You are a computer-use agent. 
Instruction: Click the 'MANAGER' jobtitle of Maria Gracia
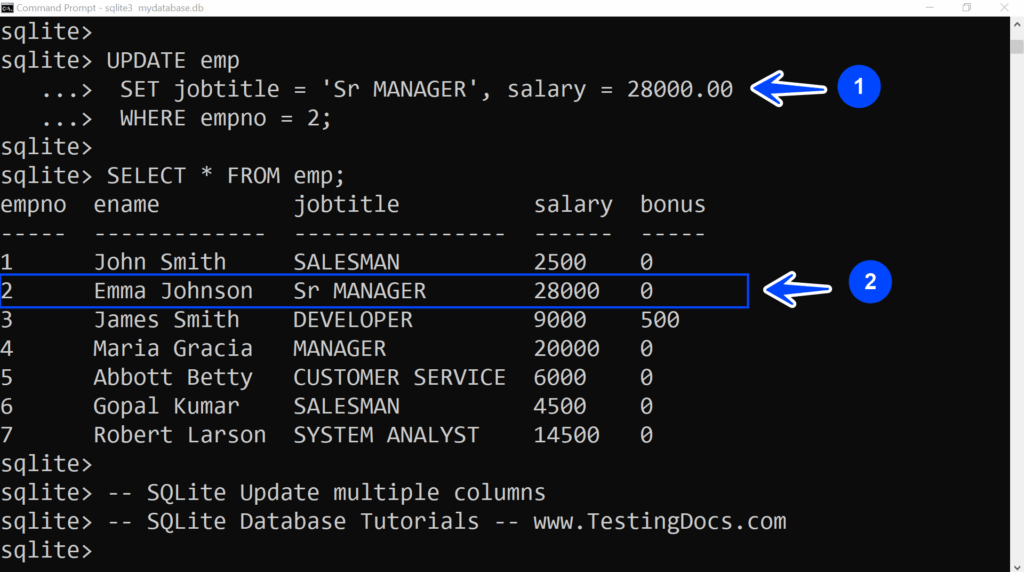pos(340,349)
